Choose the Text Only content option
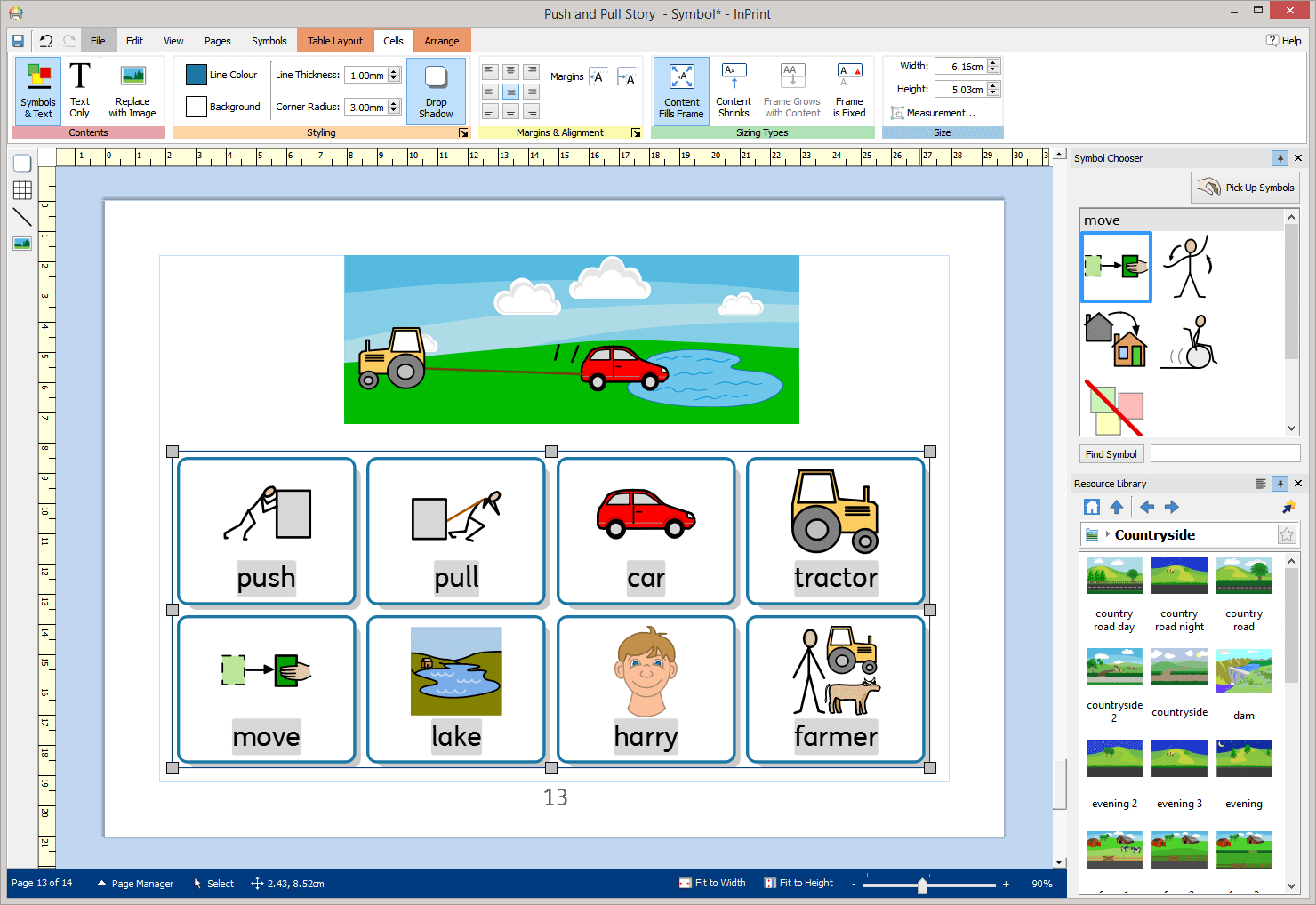Image resolution: width=1316 pixels, height=905 pixels. coord(80,91)
